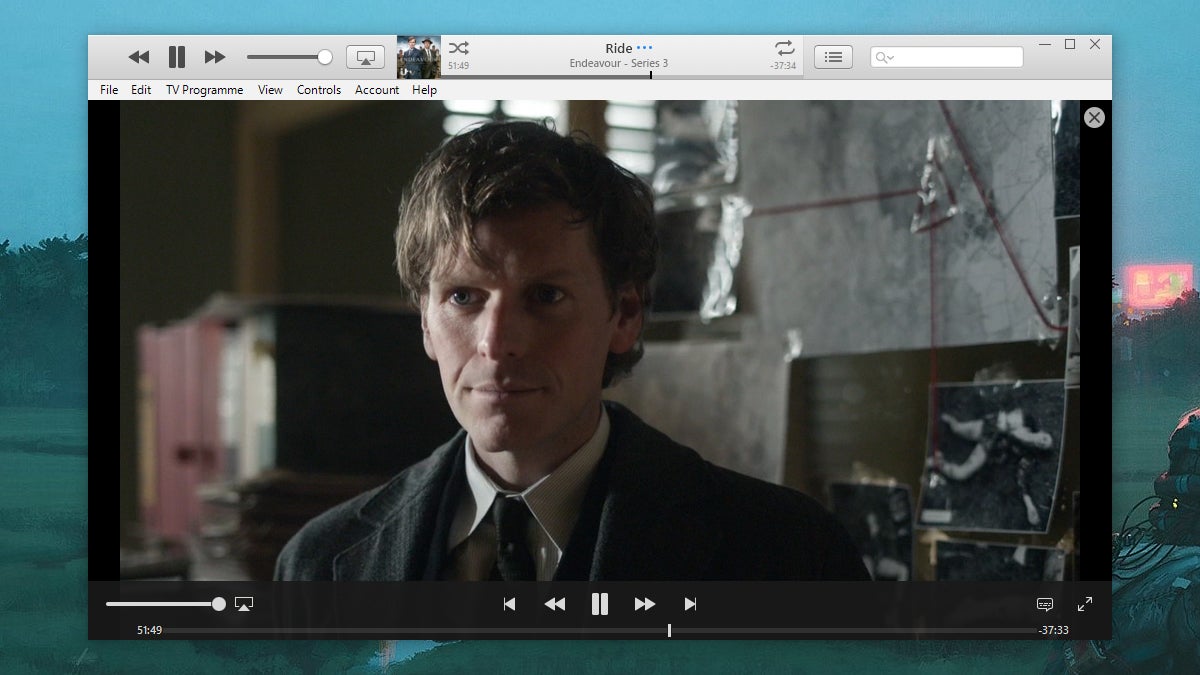Pause the video playback
1200x675 pixels.
pyautogui.click(x=600, y=604)
